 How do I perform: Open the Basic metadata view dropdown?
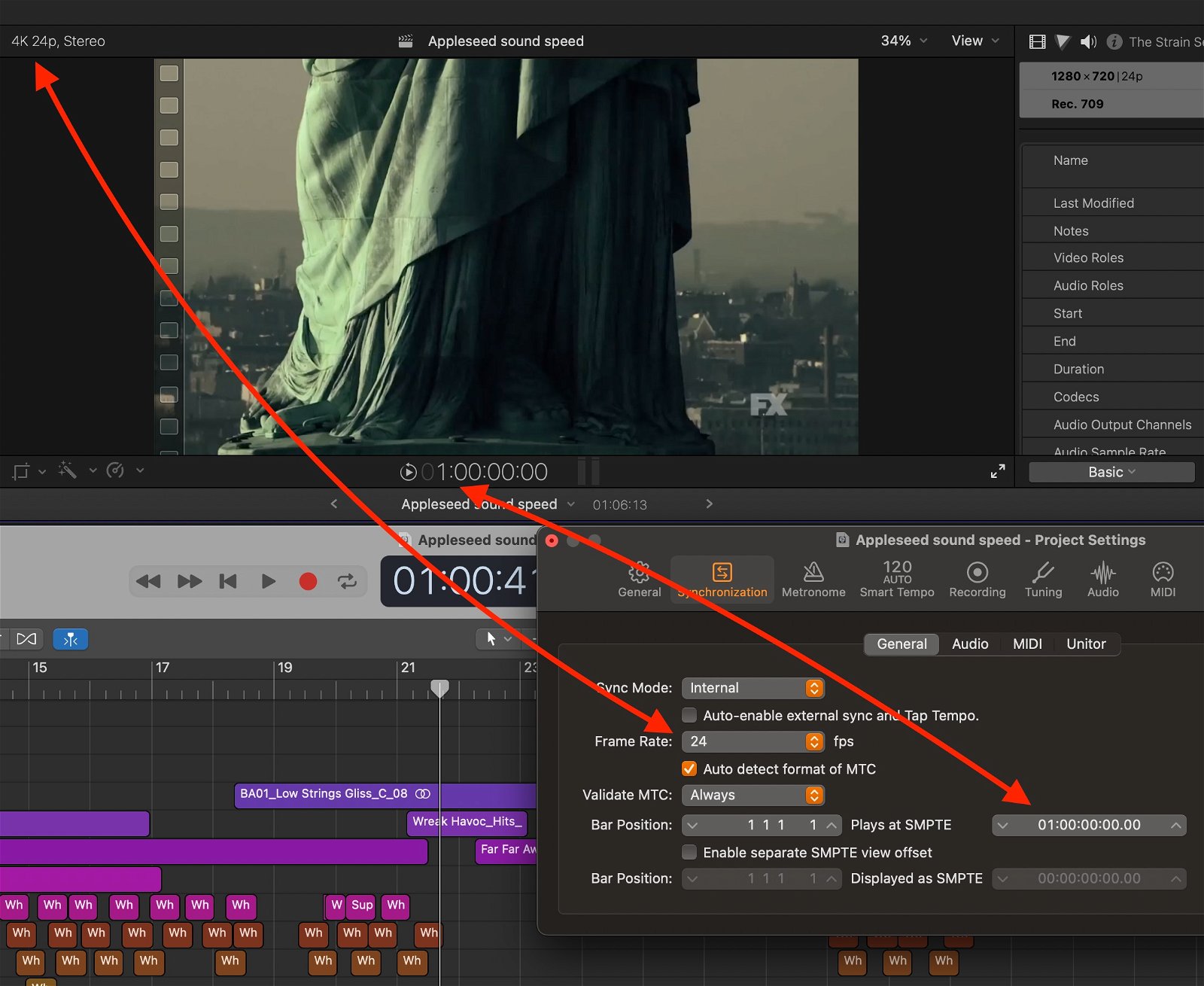click(1111, 472)
